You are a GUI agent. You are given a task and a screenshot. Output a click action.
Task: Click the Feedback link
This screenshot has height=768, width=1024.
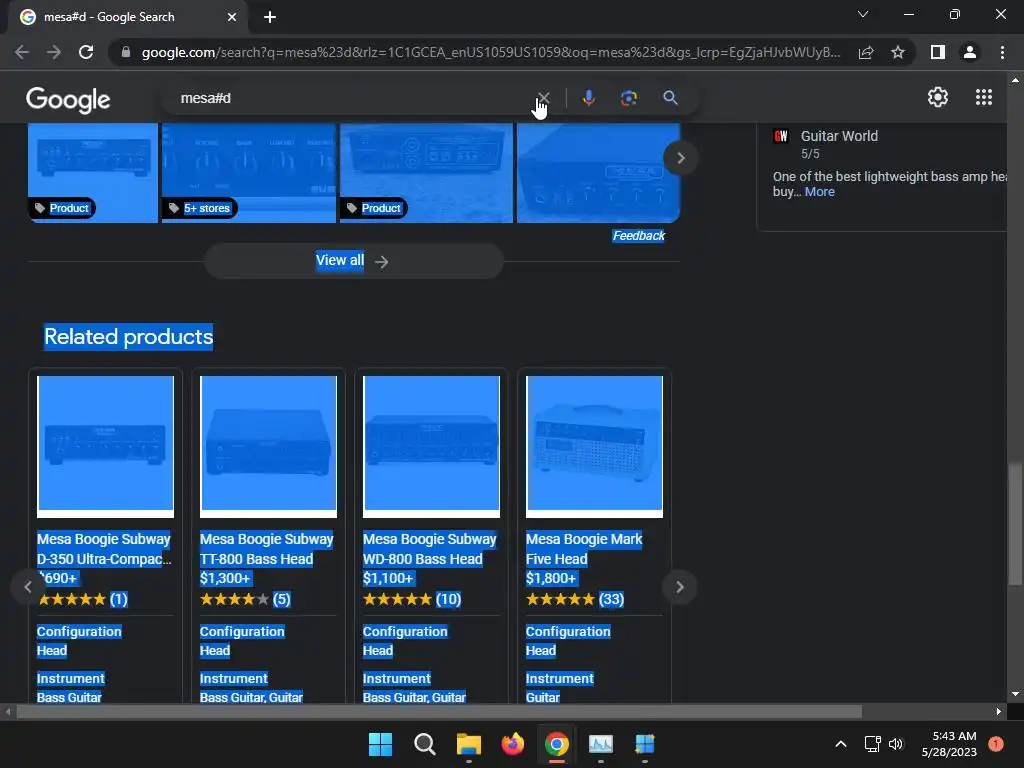coord(639,236)
